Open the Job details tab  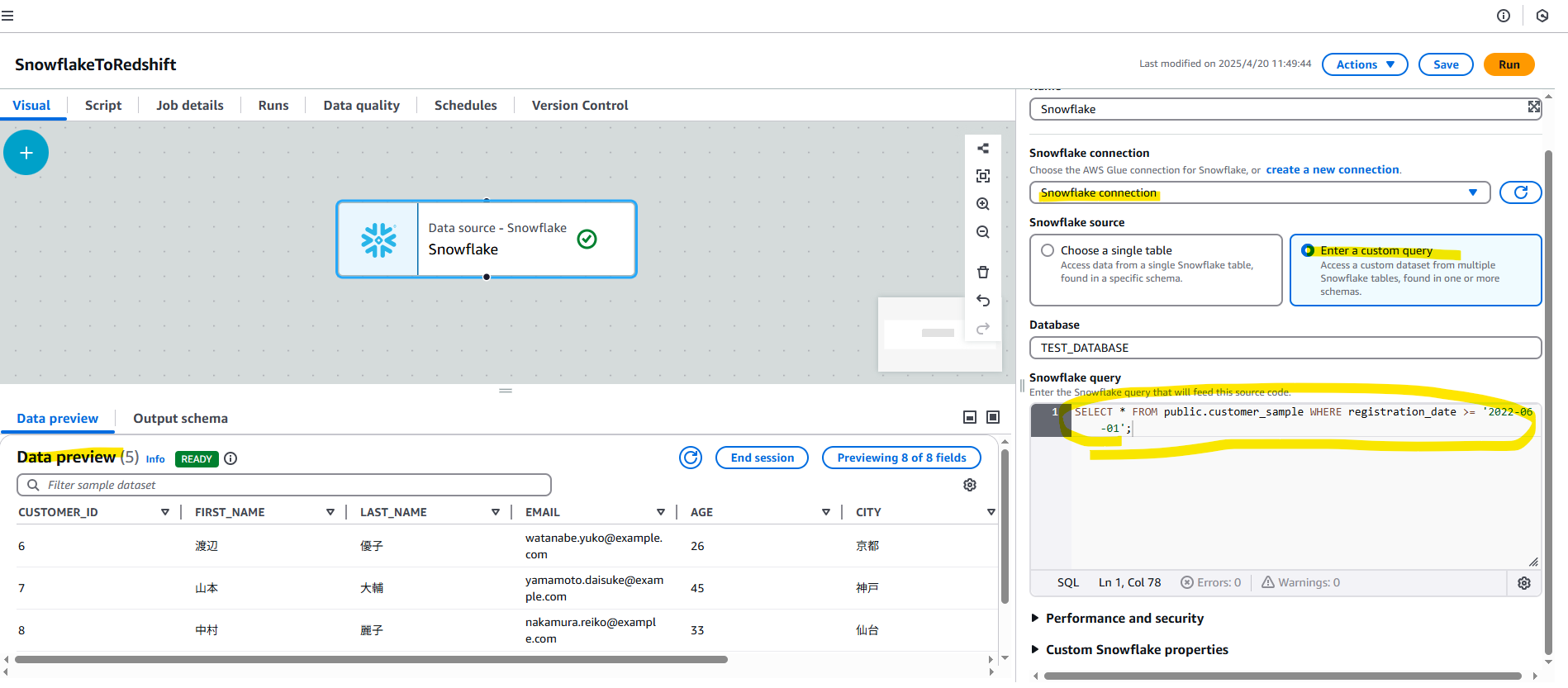point(190,105)
